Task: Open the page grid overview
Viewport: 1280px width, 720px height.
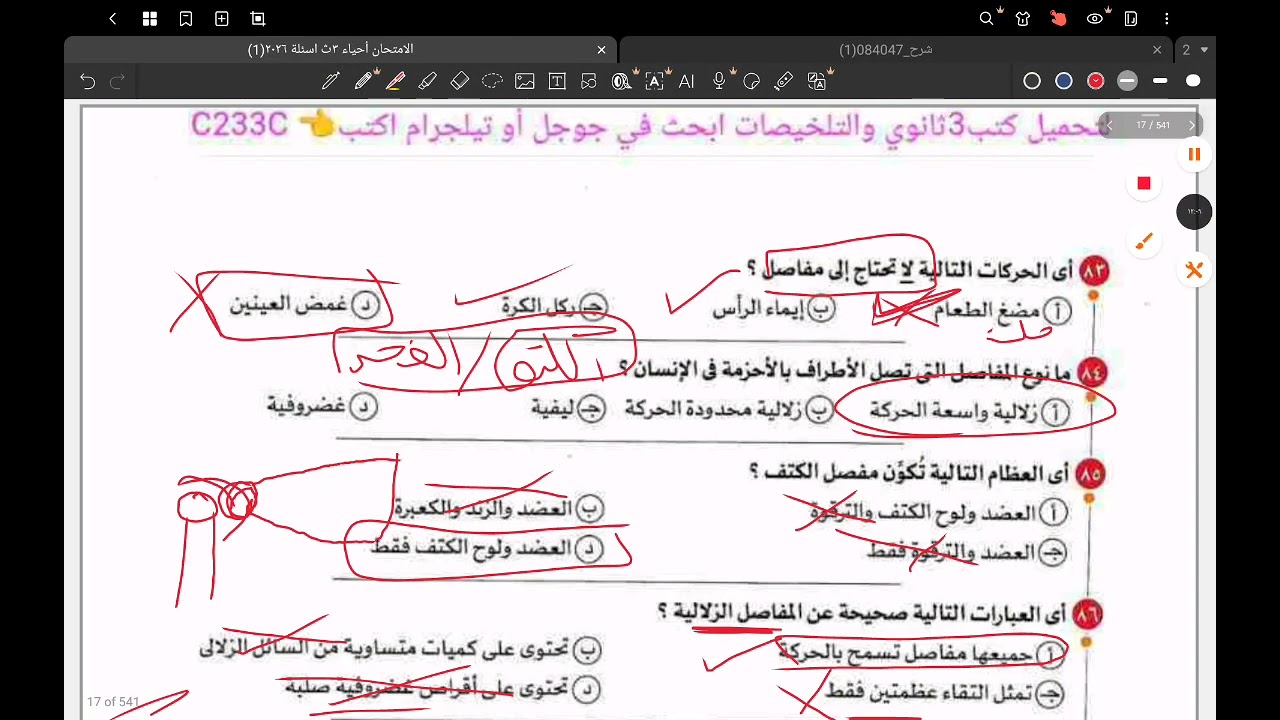Action: (150, 19)
